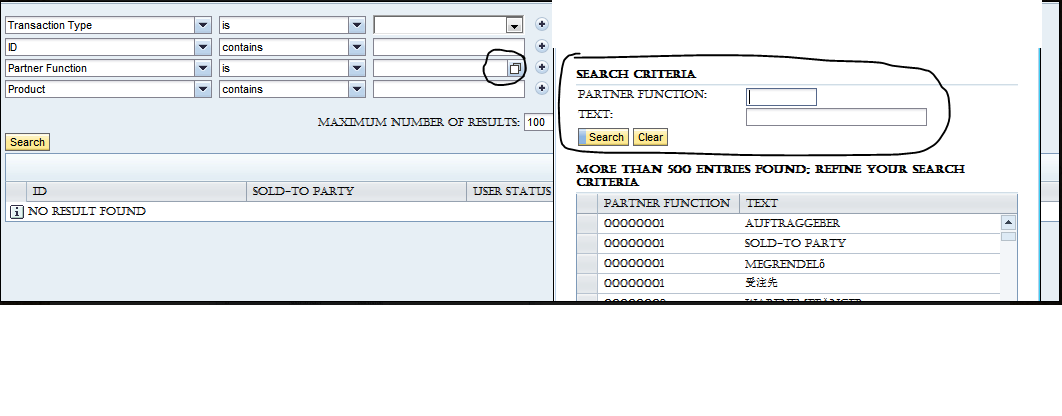Sort by the User Status column header

click(x=511, y=192)
